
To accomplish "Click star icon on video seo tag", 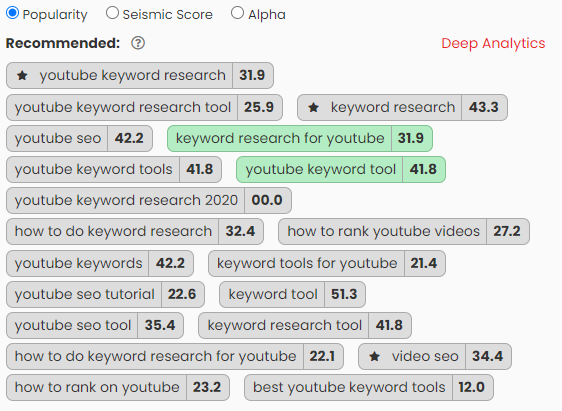I will point(375,357).
